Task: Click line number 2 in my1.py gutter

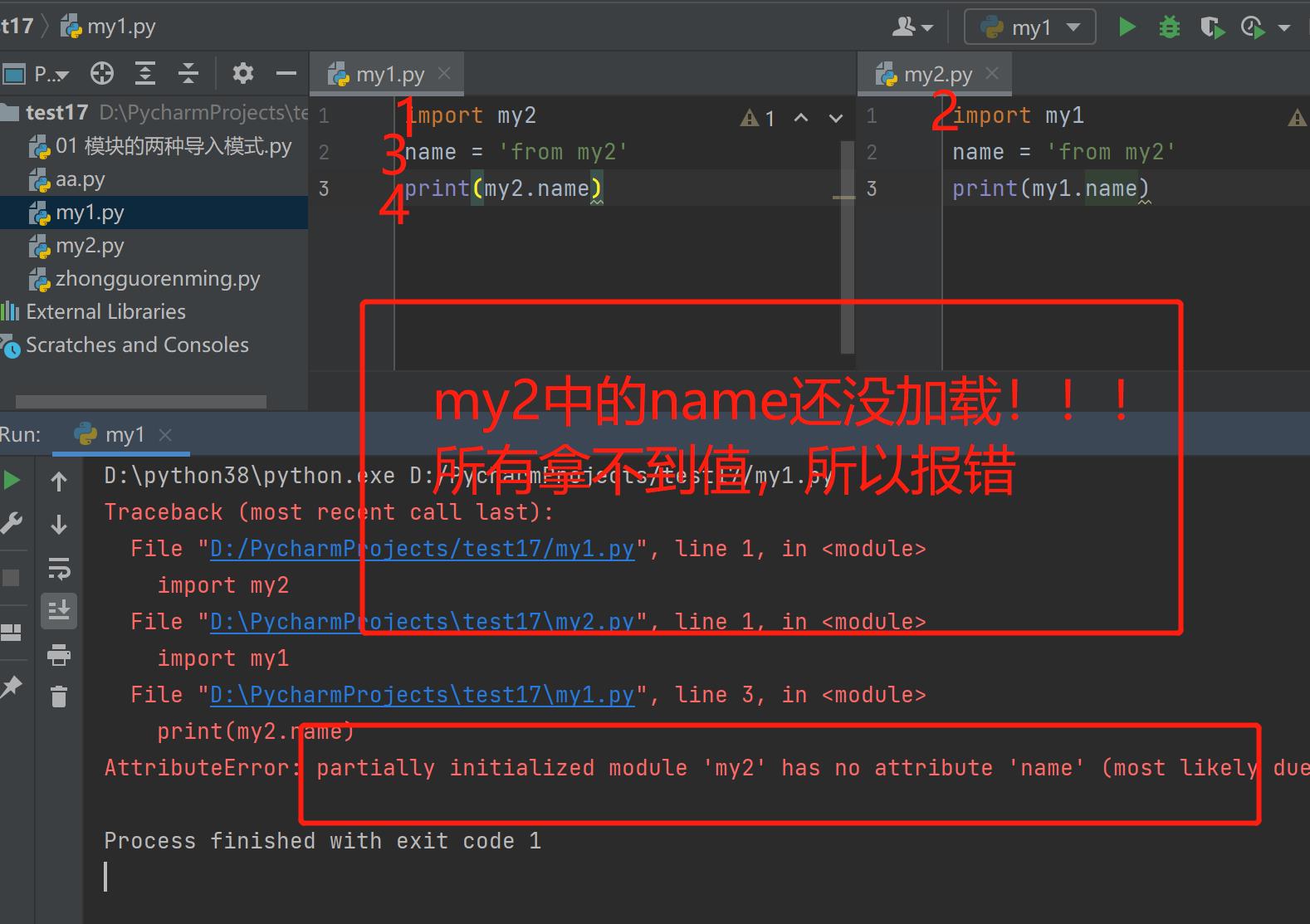Action: (x=324, y=152)
